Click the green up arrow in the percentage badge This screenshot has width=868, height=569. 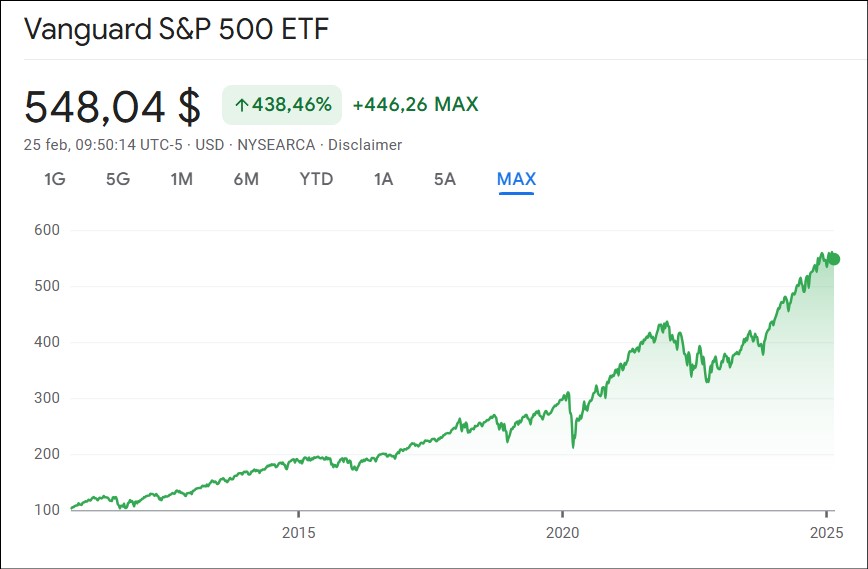241,105
